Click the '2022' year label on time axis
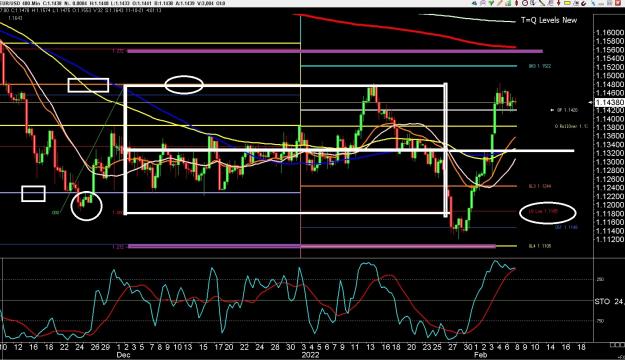 (311, 355)
